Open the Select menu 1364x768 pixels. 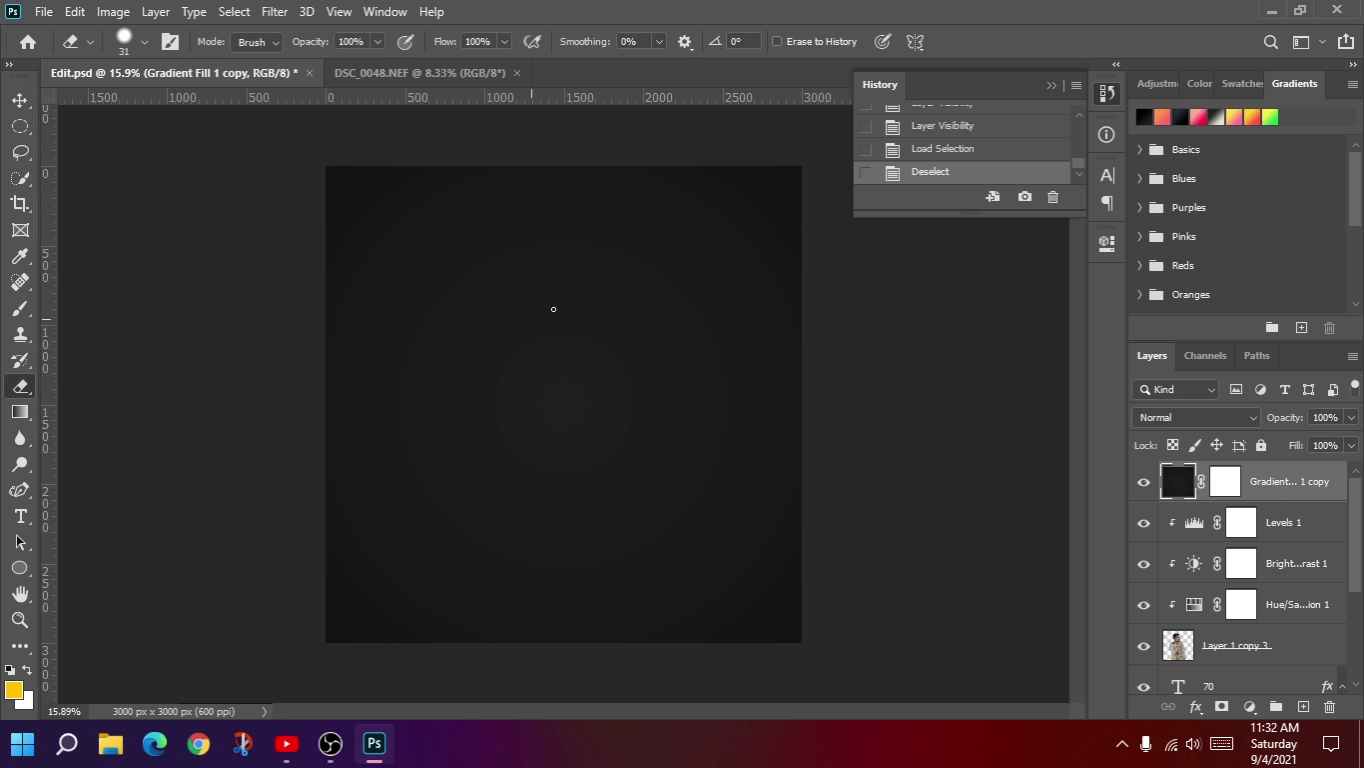click(234, 12)
